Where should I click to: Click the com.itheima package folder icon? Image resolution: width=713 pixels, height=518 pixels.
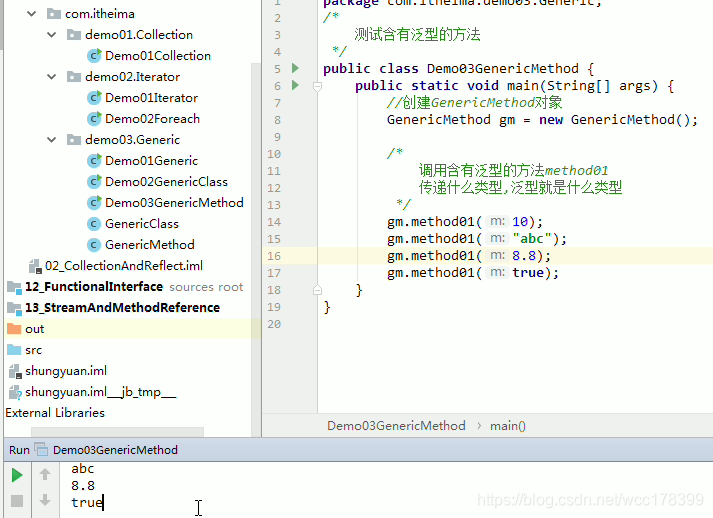tap(54, 14)
